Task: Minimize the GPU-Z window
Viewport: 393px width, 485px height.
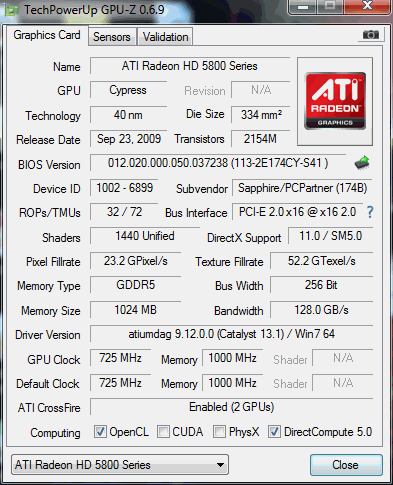Action: click(303, 7)
